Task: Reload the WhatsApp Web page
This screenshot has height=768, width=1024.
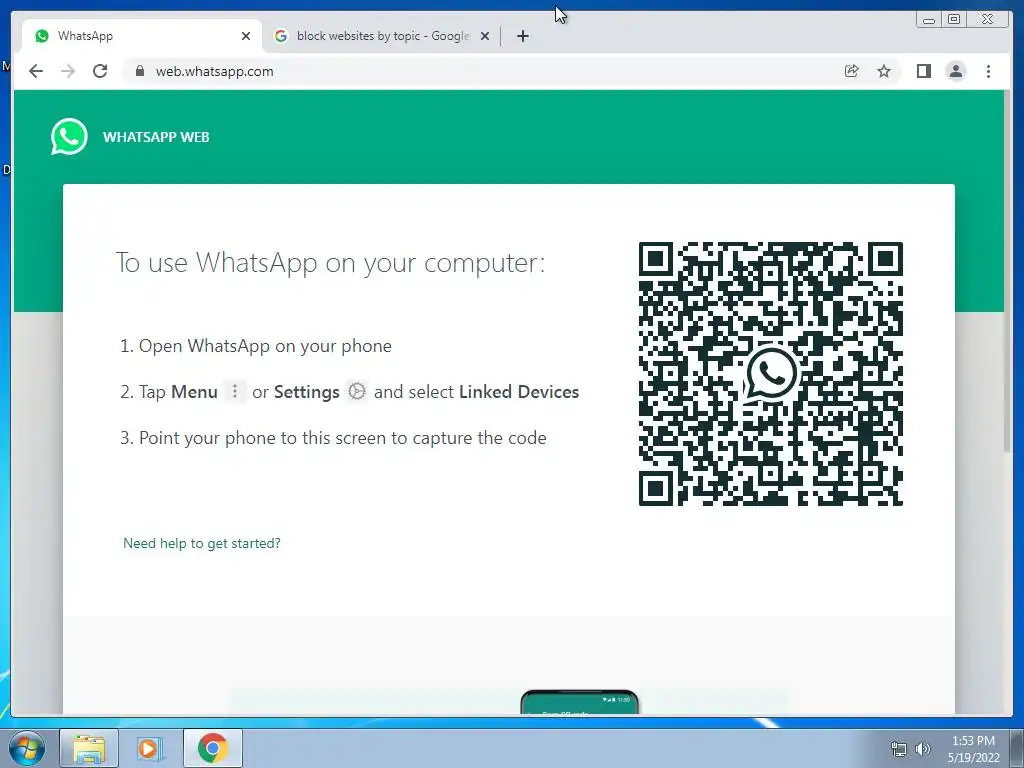Action: (x=100, y=71)
